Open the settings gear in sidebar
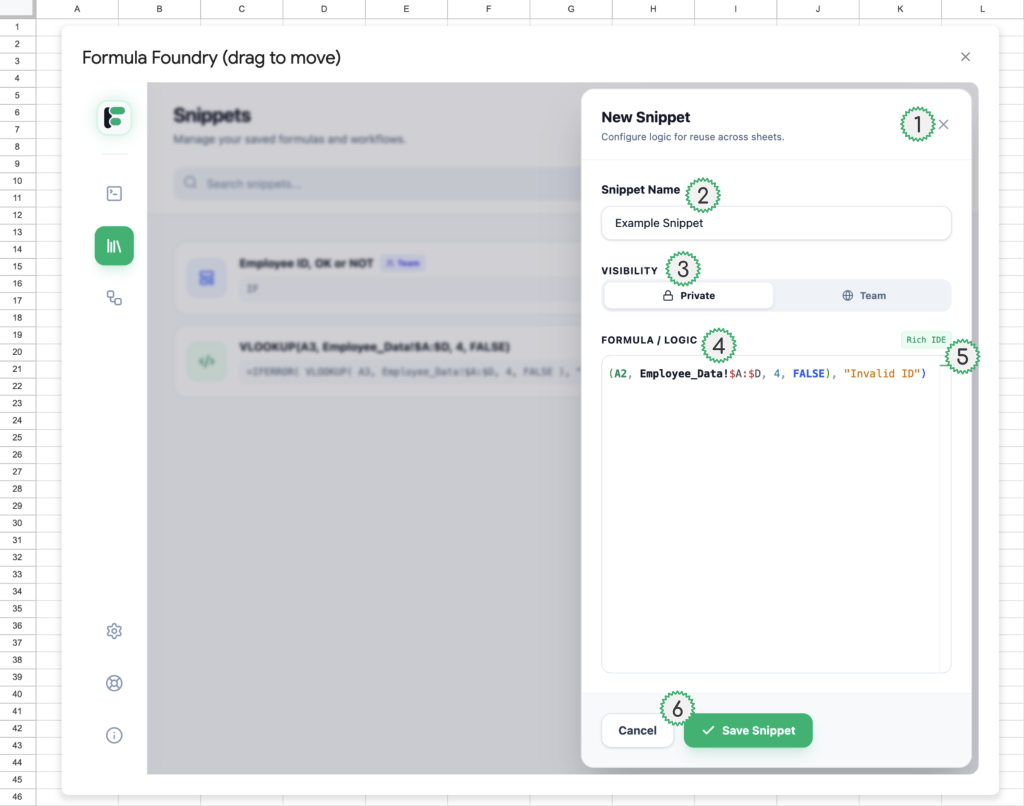 (x=114, y=631)
